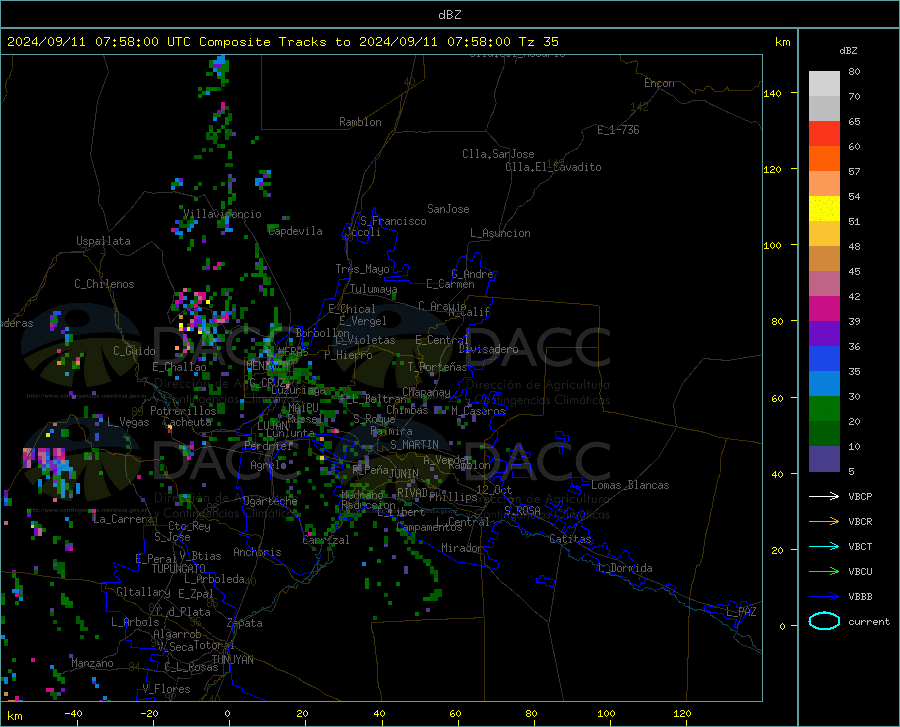Click the 'Tz 35' threshold text
This screenshot has width=900, height=727.
point(538,42)
